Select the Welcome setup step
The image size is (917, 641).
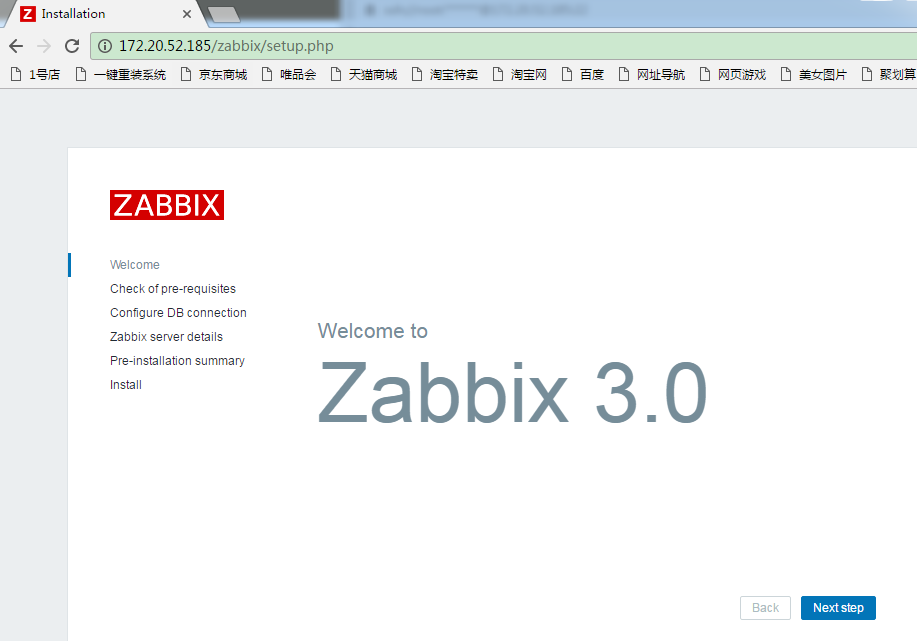click(x=135, y=264)
